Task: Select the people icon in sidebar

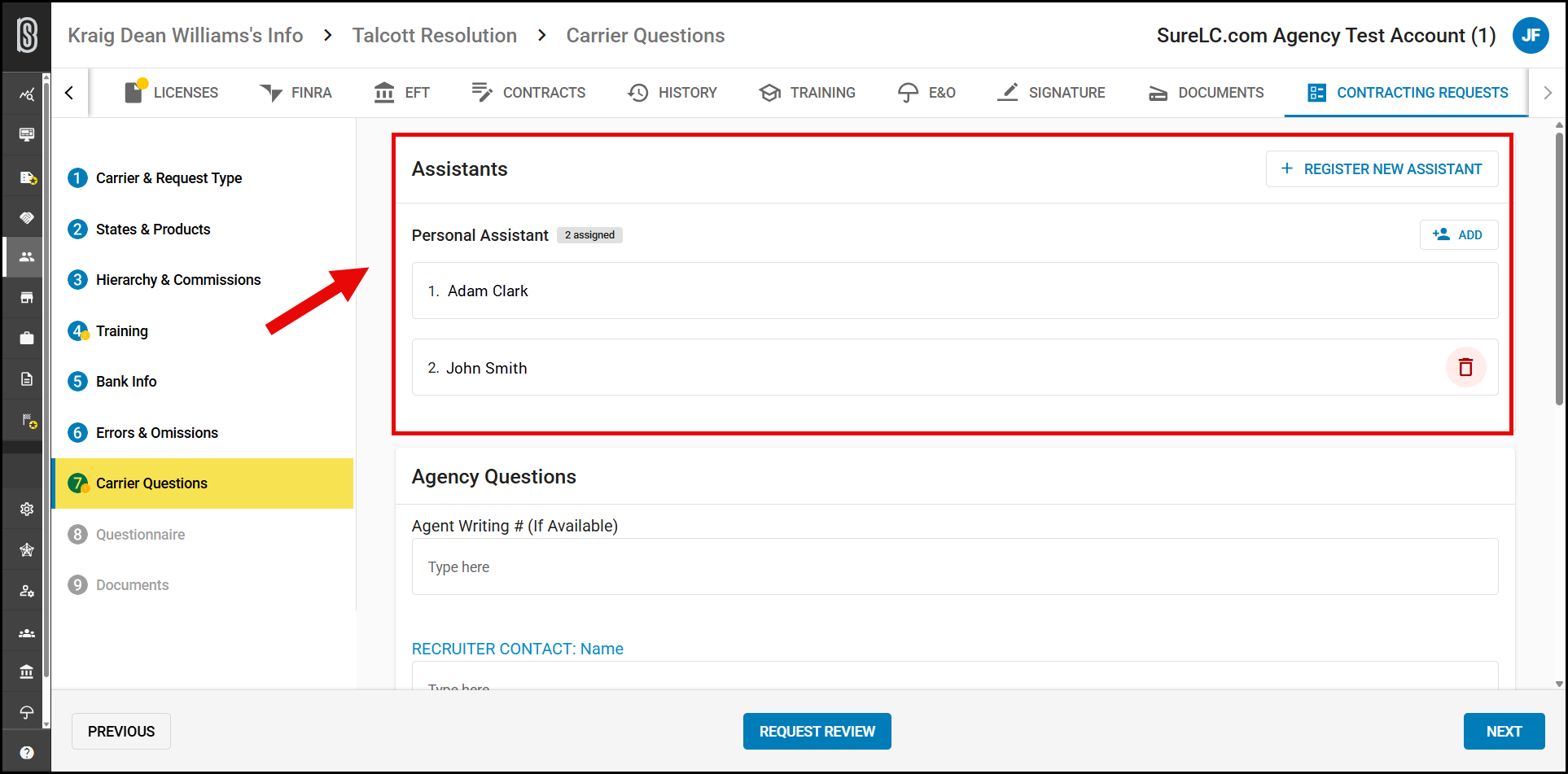Action: click(27, 257)
